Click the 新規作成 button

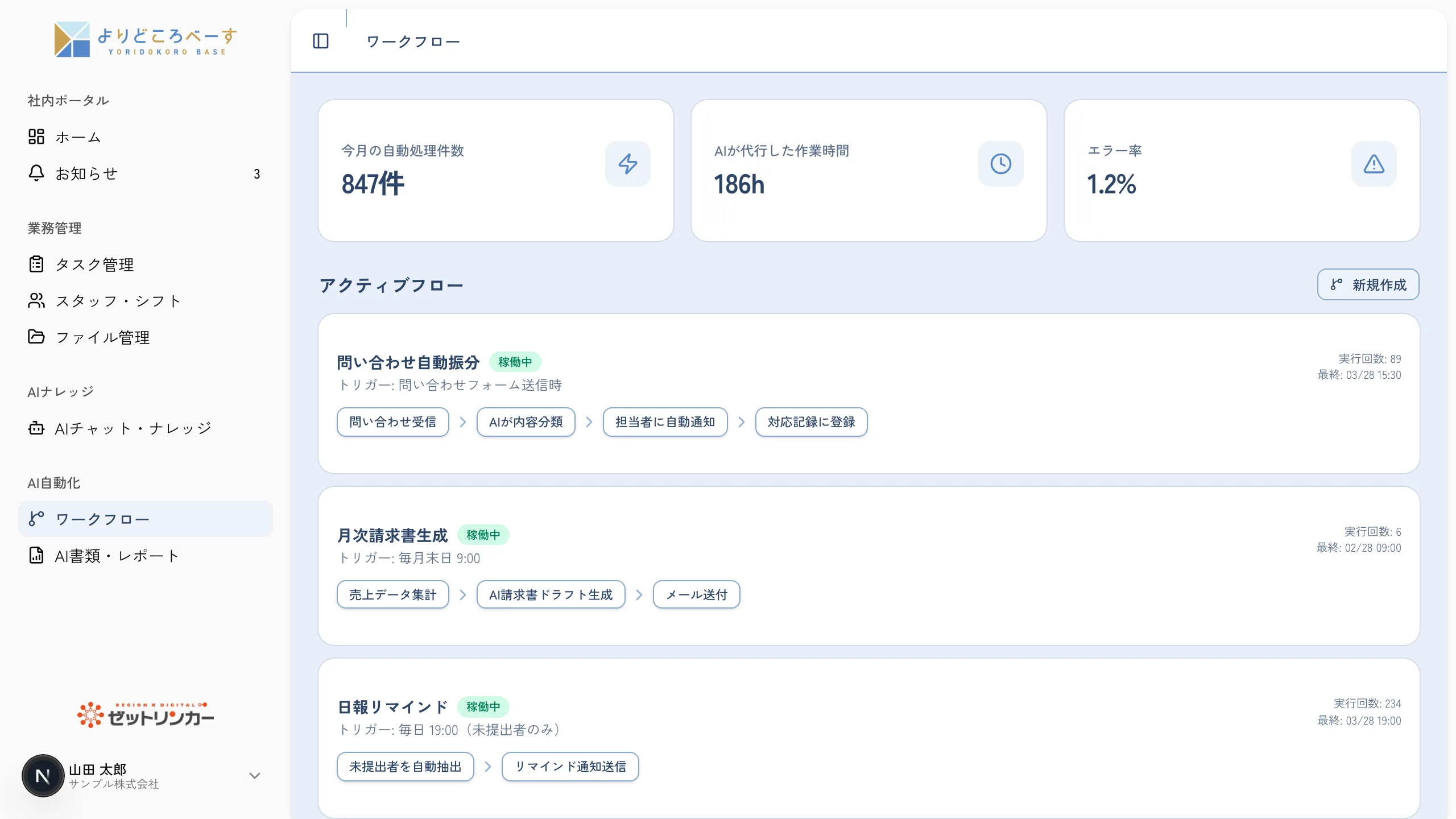1368,284
